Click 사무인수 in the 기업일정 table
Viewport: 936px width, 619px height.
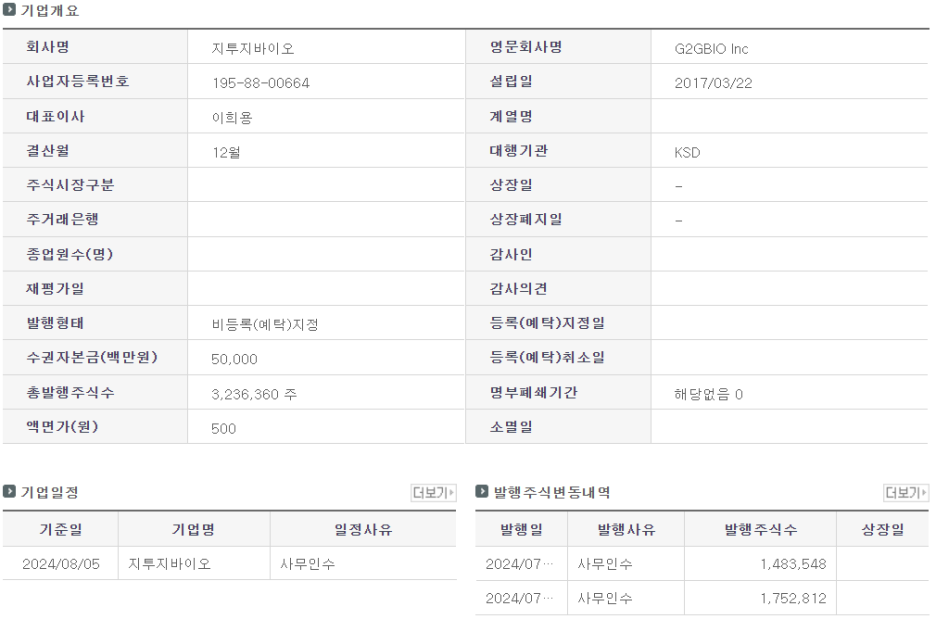308,564
